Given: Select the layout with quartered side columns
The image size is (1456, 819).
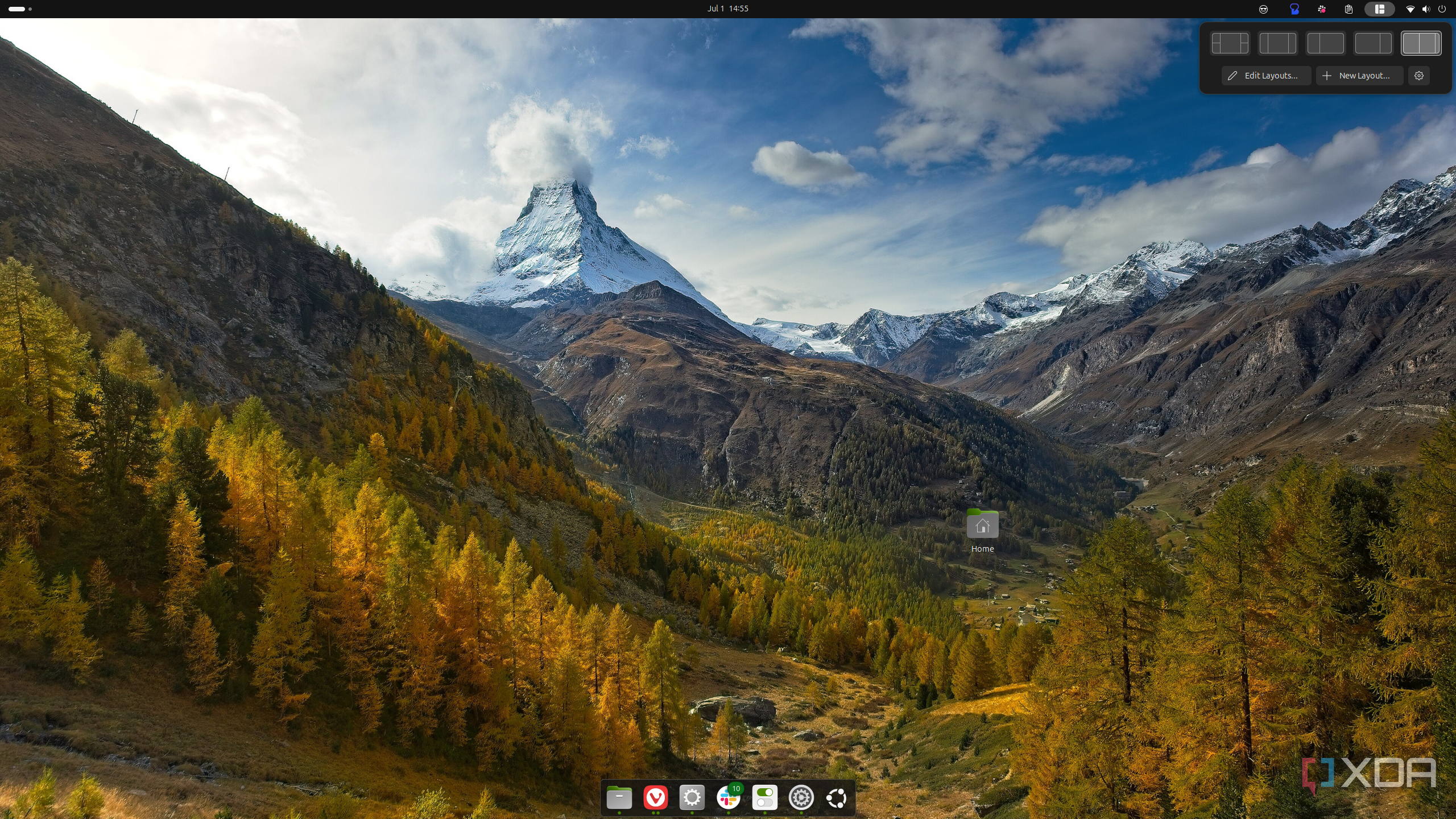Looking at the screenshot, I should [1230, 43].
